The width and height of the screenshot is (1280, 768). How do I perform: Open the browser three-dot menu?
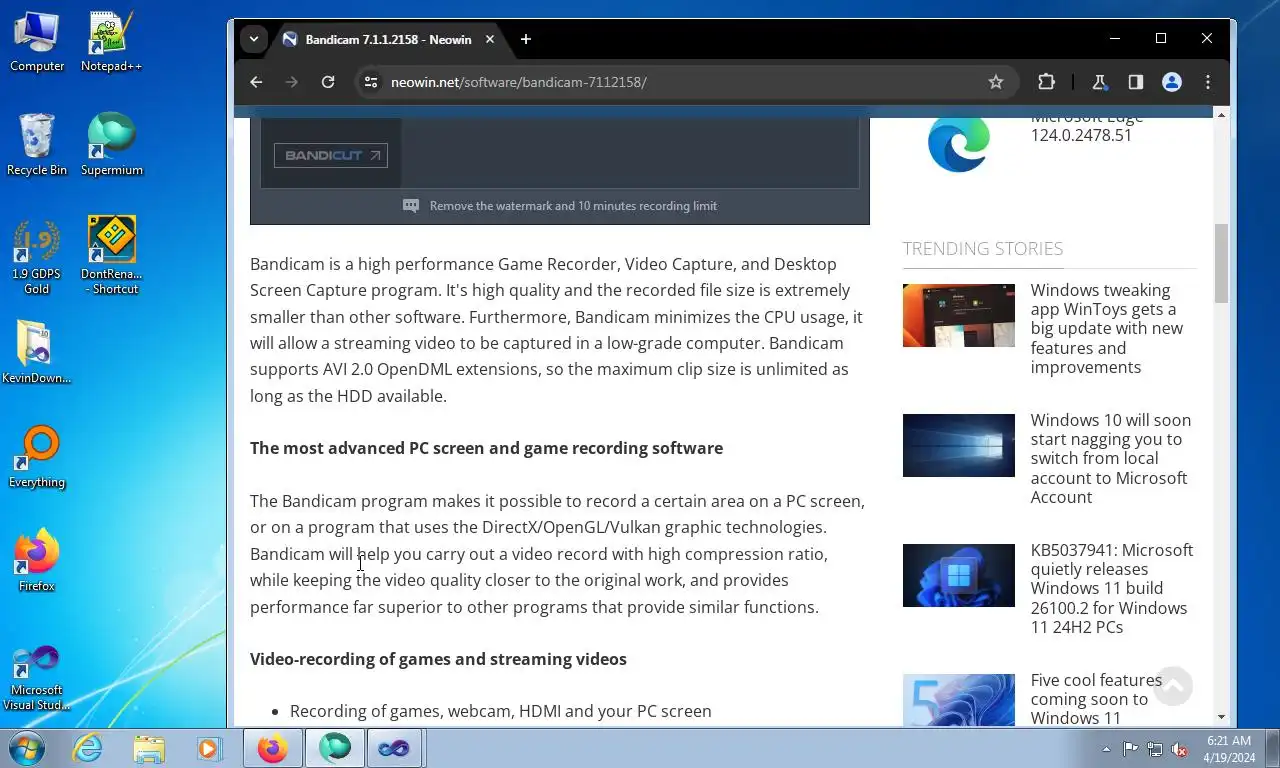tap(1208, 82)
